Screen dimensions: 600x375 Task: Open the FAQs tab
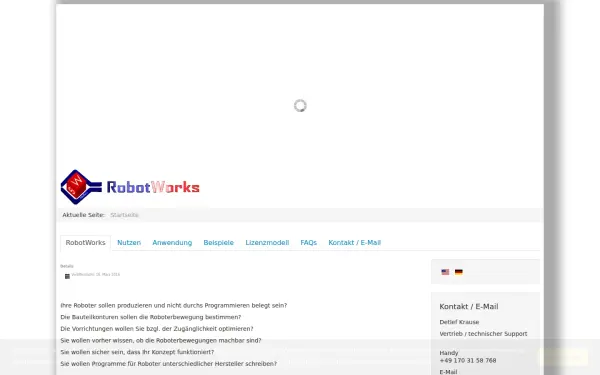(308, 243)
